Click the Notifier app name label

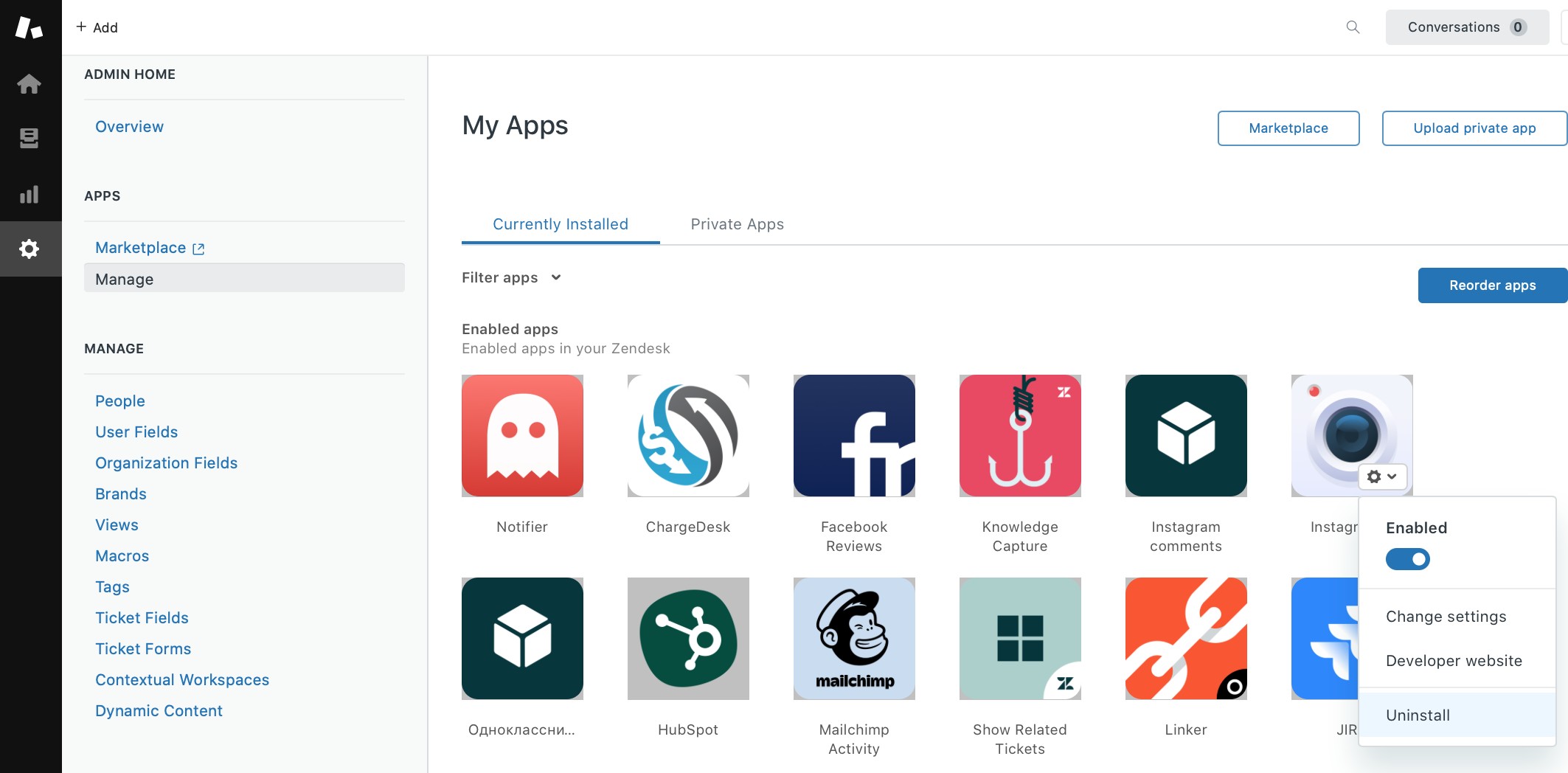tap(522, 527)
